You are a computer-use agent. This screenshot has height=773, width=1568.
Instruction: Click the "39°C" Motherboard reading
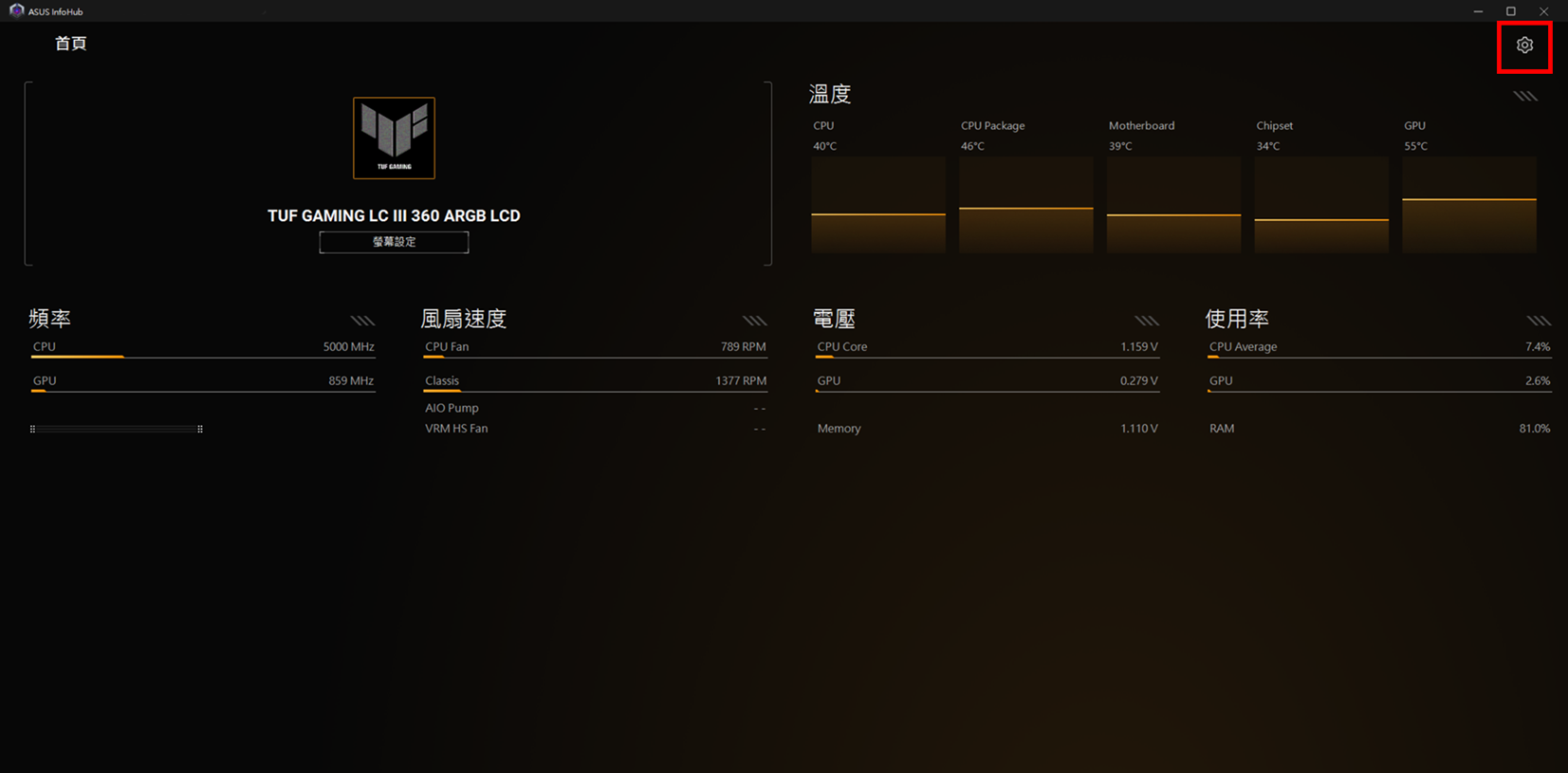pos(1120,146)
